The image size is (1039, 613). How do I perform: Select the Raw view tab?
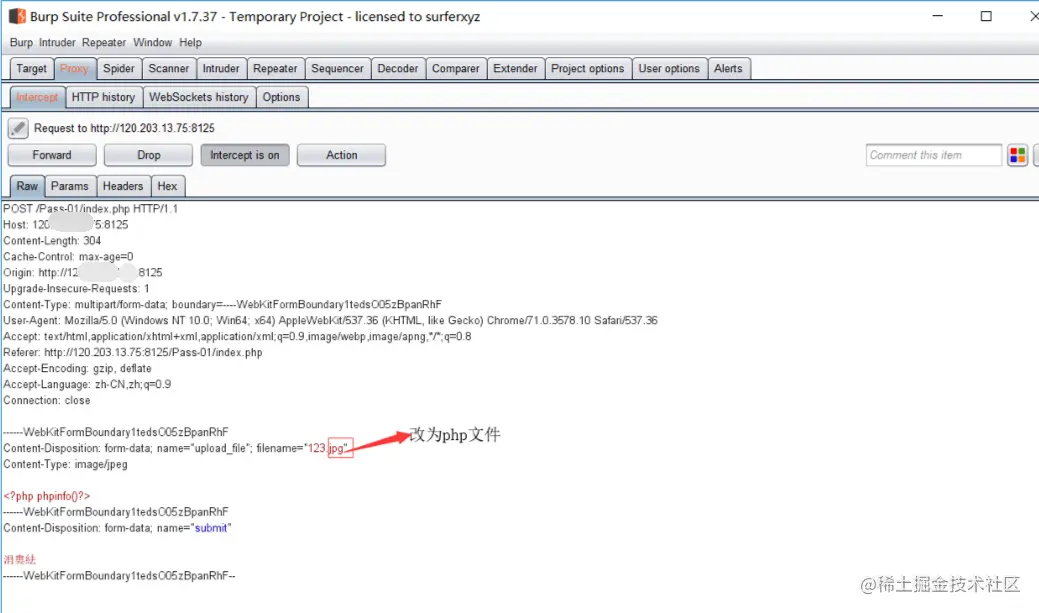27,186
